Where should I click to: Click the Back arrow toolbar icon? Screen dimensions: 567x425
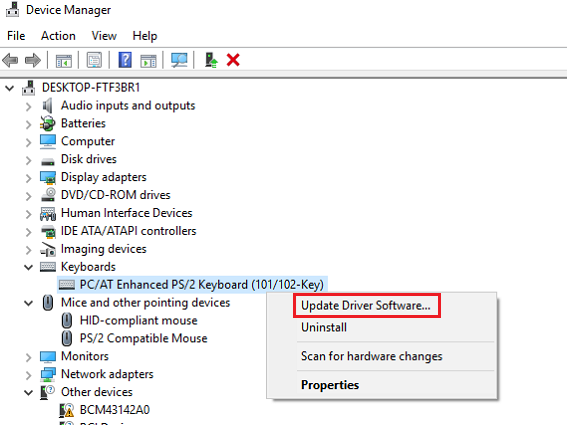pos(10,60)
